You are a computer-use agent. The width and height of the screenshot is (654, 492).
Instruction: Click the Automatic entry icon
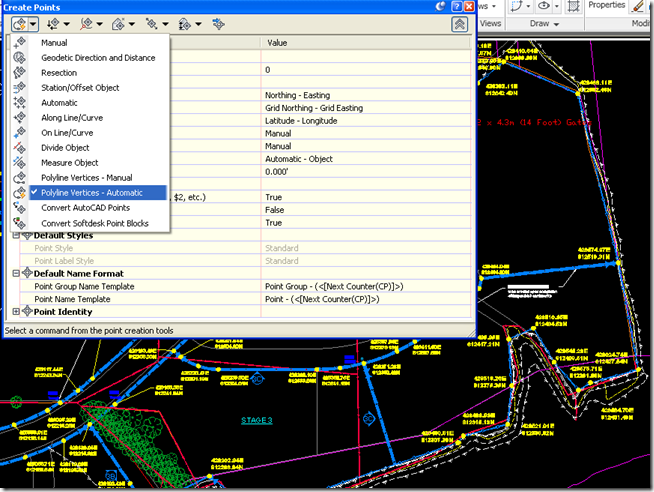[x=20, y=103]
